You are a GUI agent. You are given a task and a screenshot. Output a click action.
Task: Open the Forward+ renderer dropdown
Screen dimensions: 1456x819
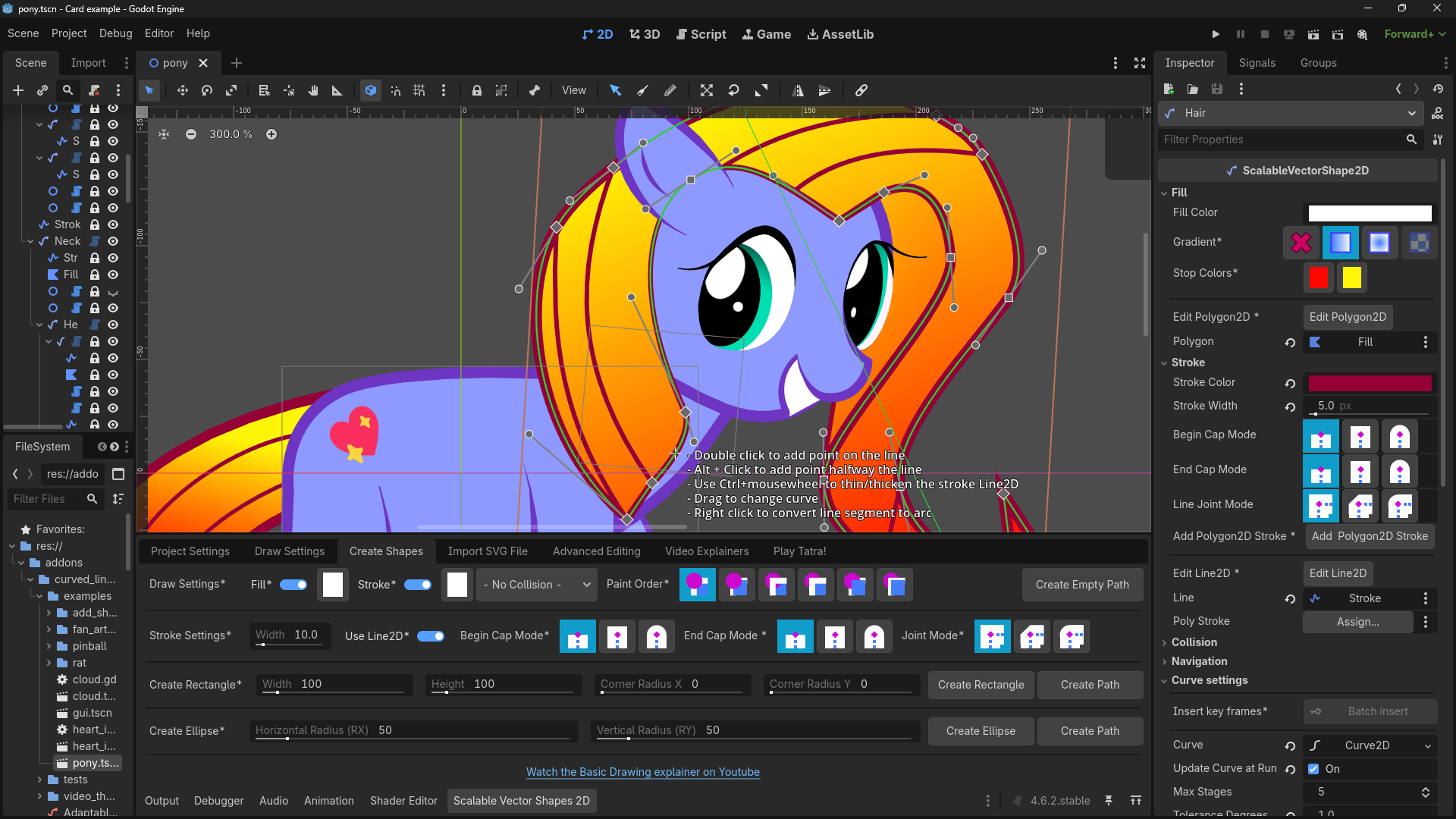pos(1415,34)
